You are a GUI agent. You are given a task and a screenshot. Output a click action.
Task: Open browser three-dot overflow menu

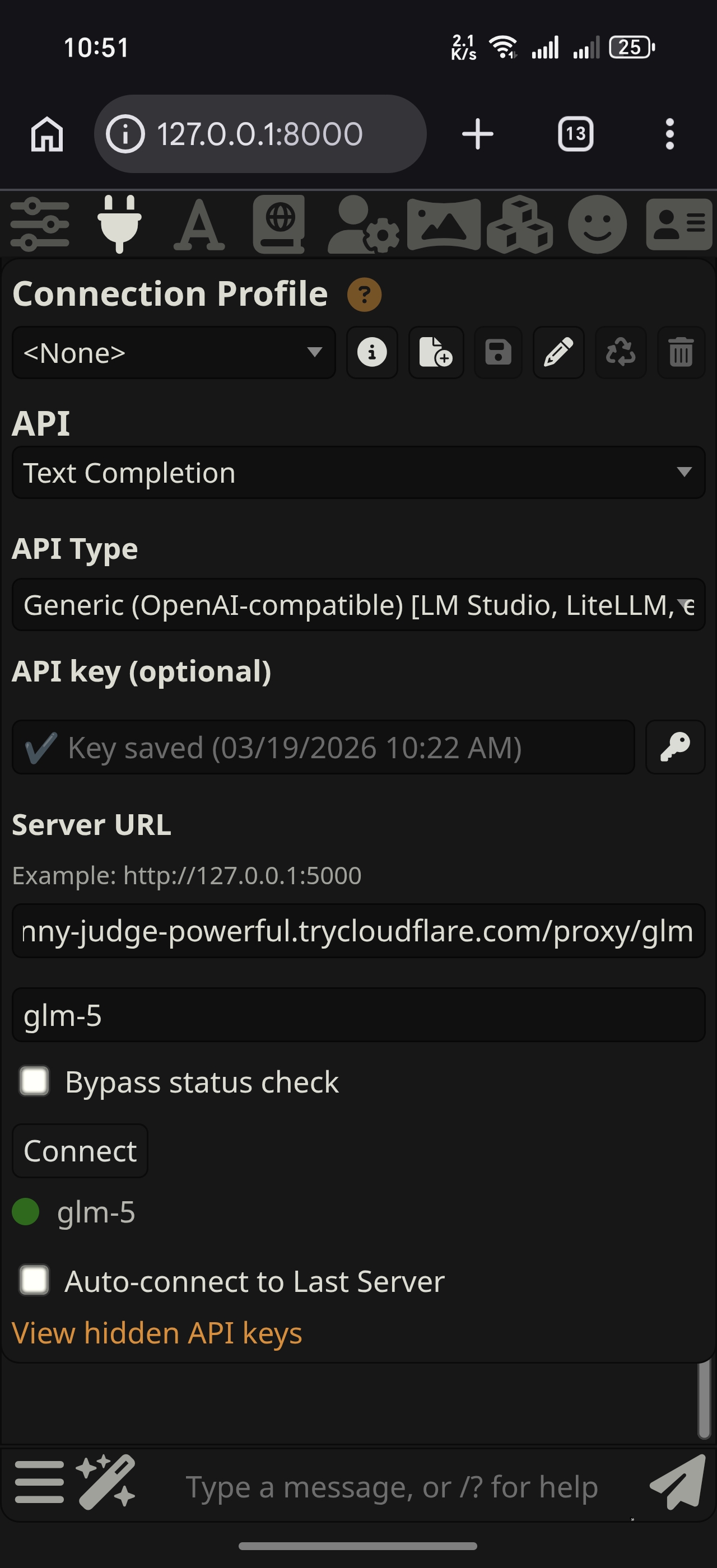point(669,133)
